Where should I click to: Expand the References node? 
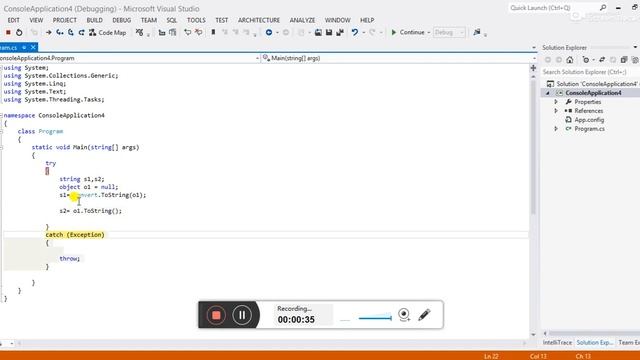556,111
